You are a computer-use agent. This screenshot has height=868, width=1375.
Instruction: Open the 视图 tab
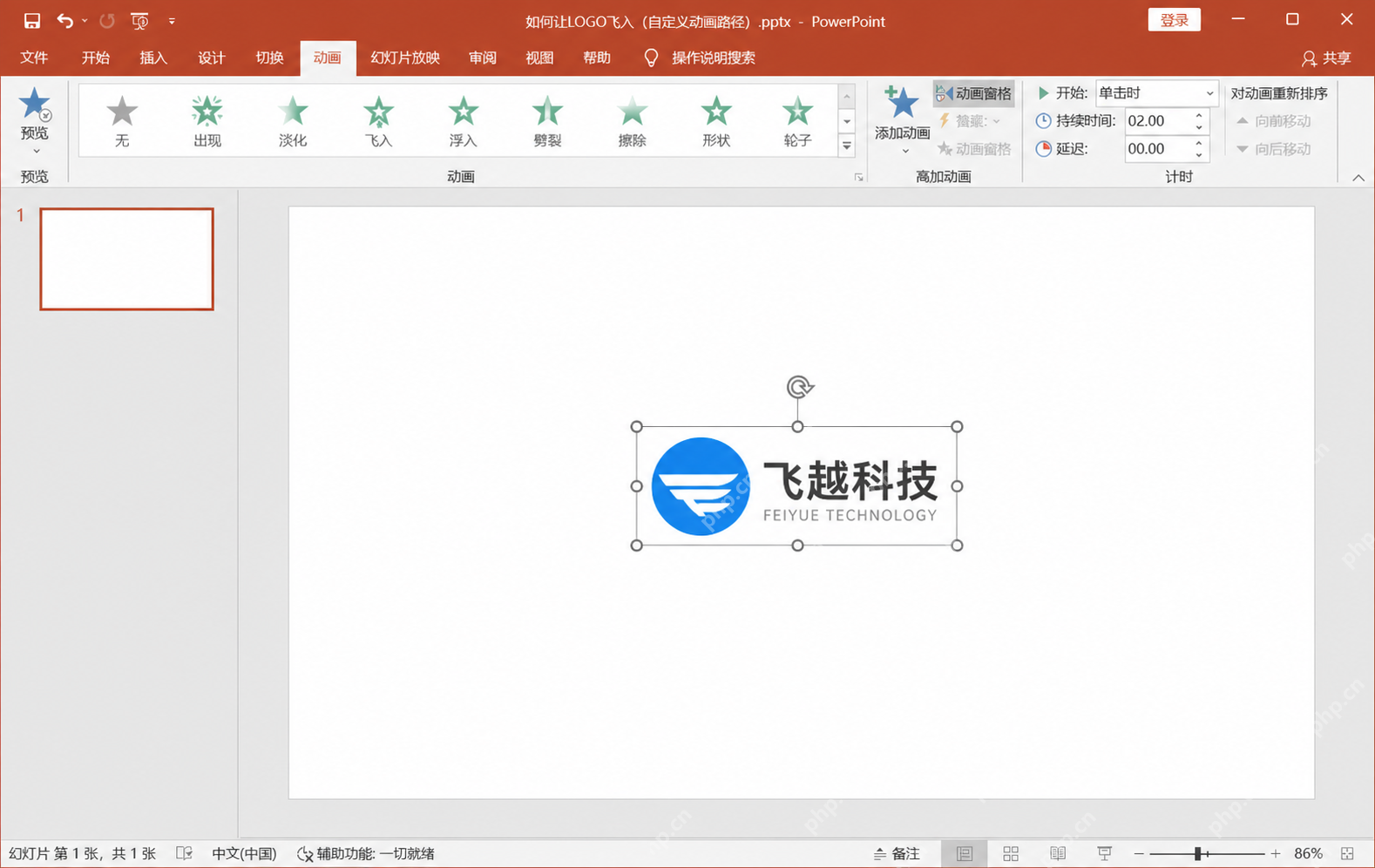click(539, 58)
